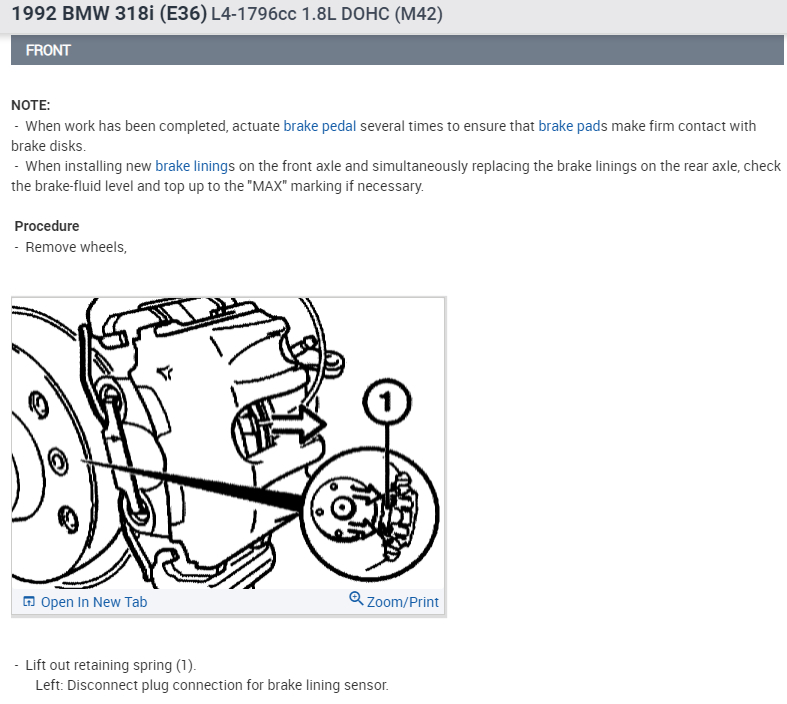Click the circled number 1 callout
This screenshot has height=704, width=787.
point(386,402)
